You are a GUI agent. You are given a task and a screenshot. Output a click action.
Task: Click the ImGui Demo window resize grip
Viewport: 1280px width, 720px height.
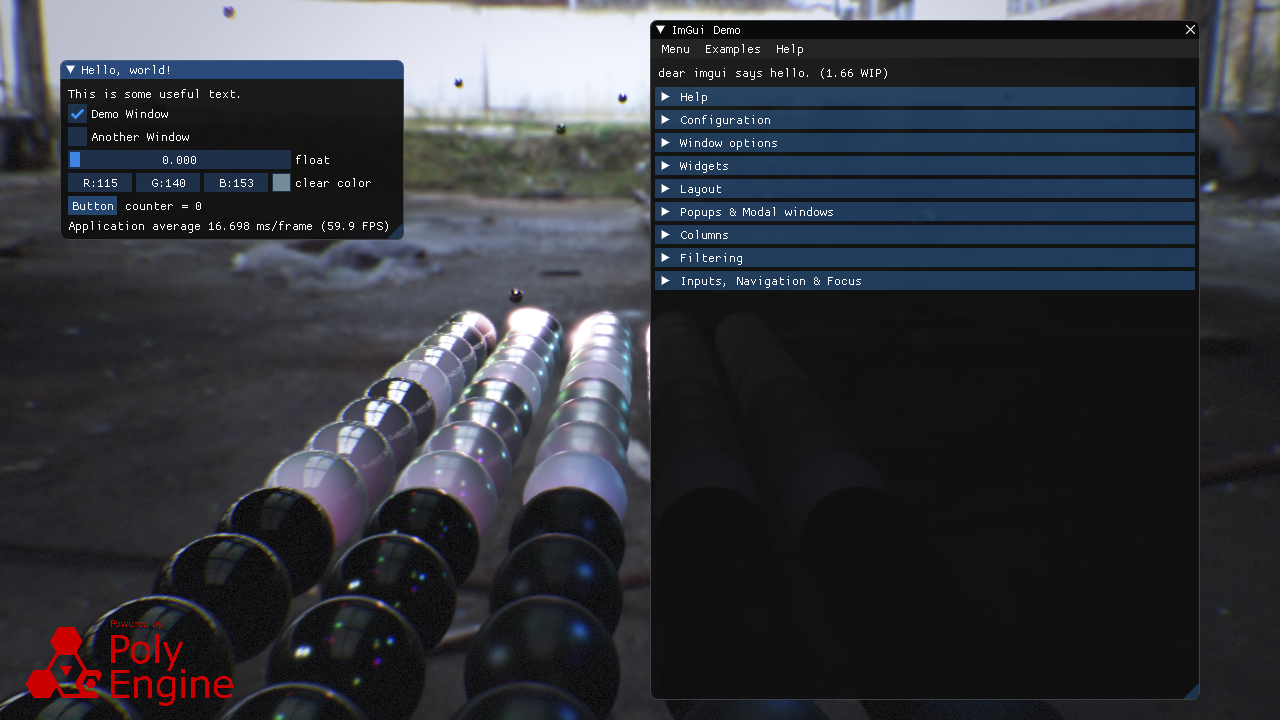1191,691
